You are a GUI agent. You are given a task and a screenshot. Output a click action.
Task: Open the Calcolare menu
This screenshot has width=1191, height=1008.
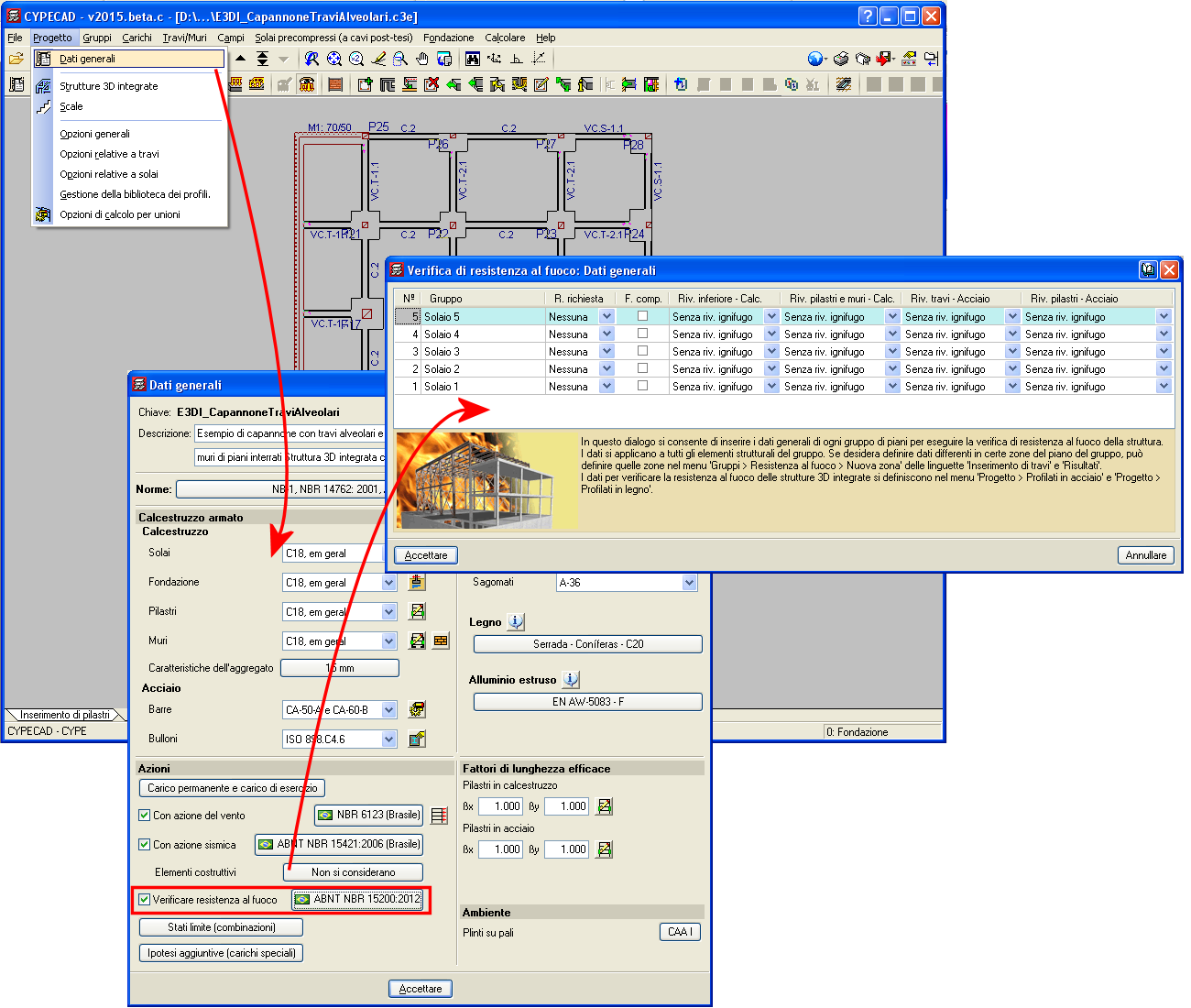(505, 38)
